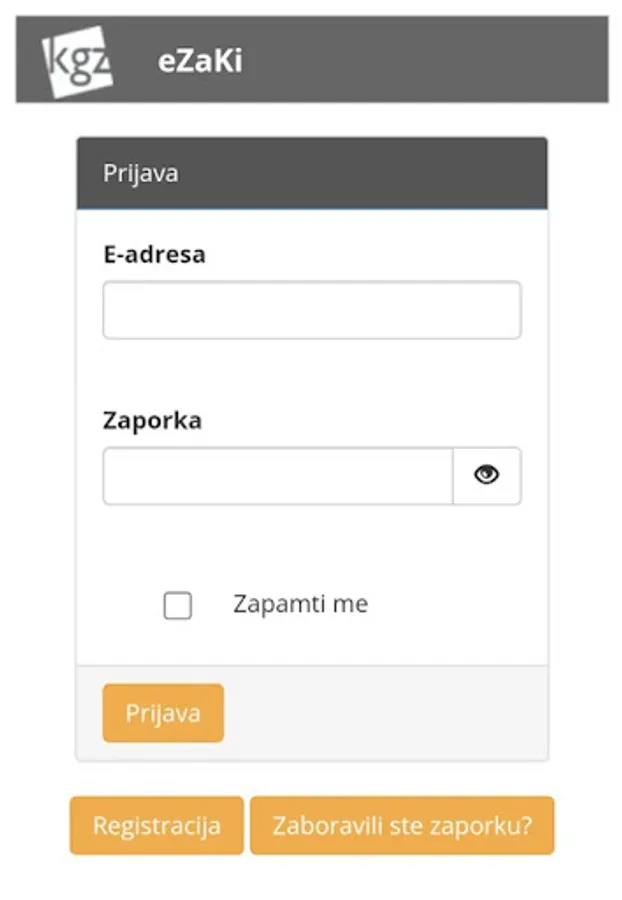Show password with the eye icon
Image resolution: width=622 pixels, height=900 pixels.
486,475
